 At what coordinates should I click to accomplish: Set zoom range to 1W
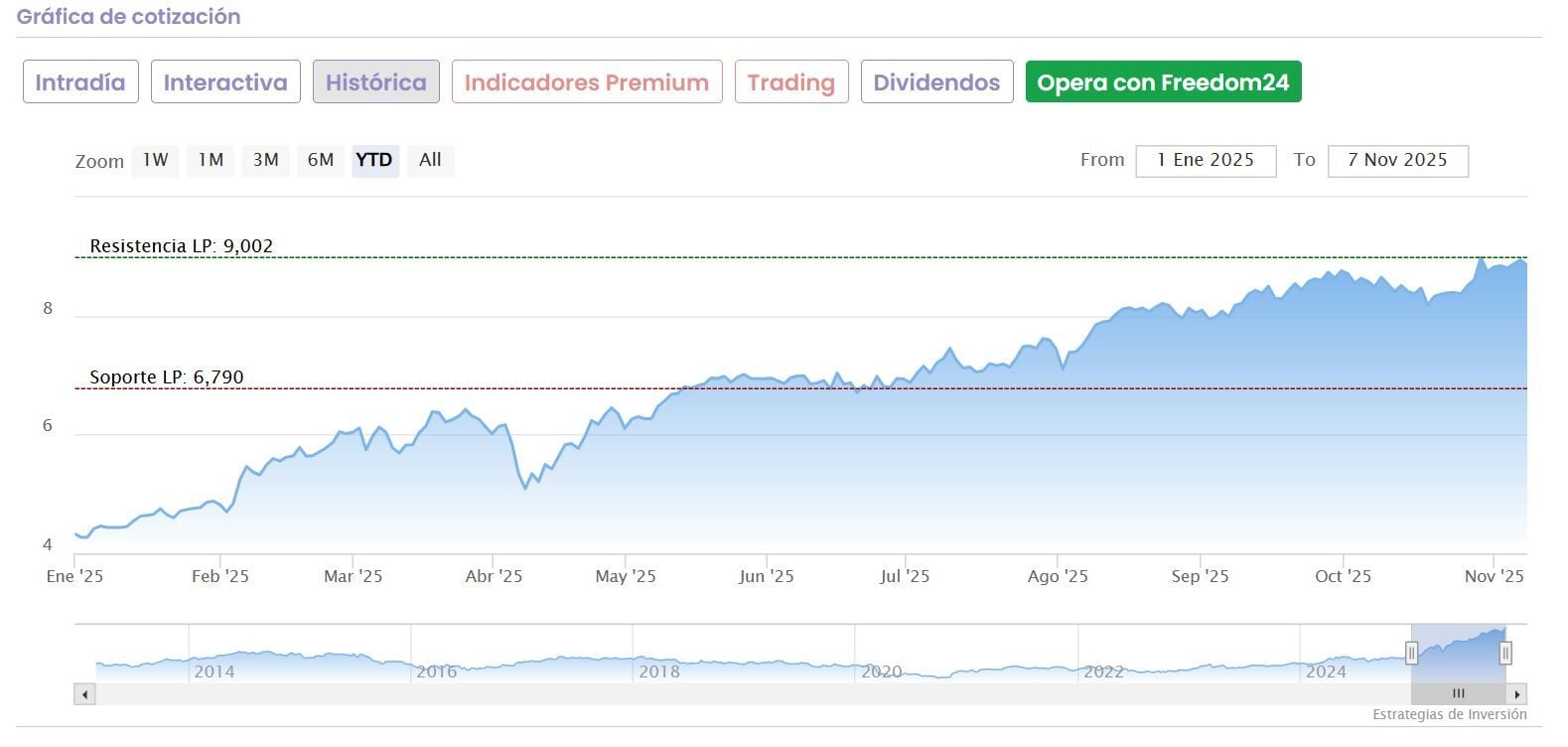[156, 160]
